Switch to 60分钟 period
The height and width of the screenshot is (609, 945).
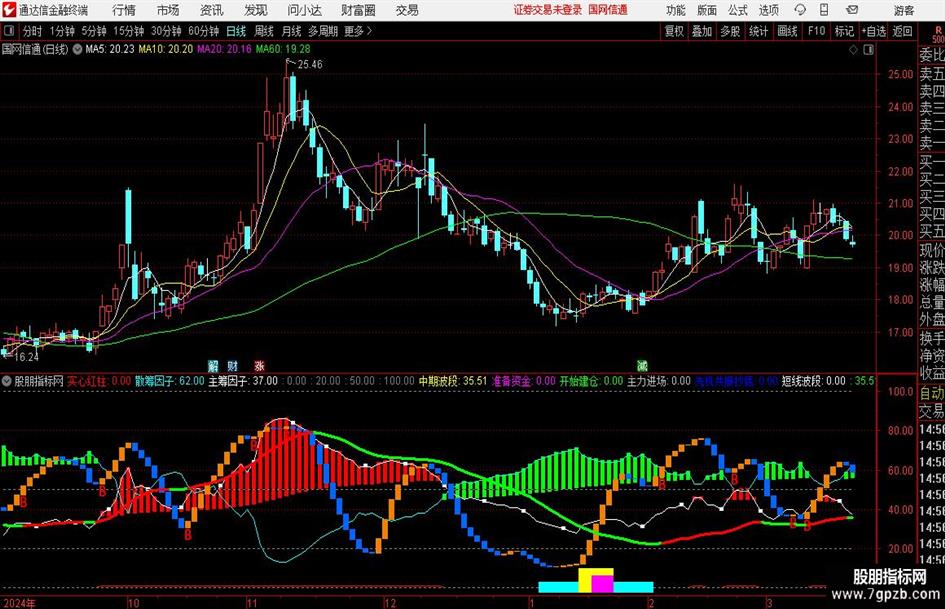click(204, 31)
